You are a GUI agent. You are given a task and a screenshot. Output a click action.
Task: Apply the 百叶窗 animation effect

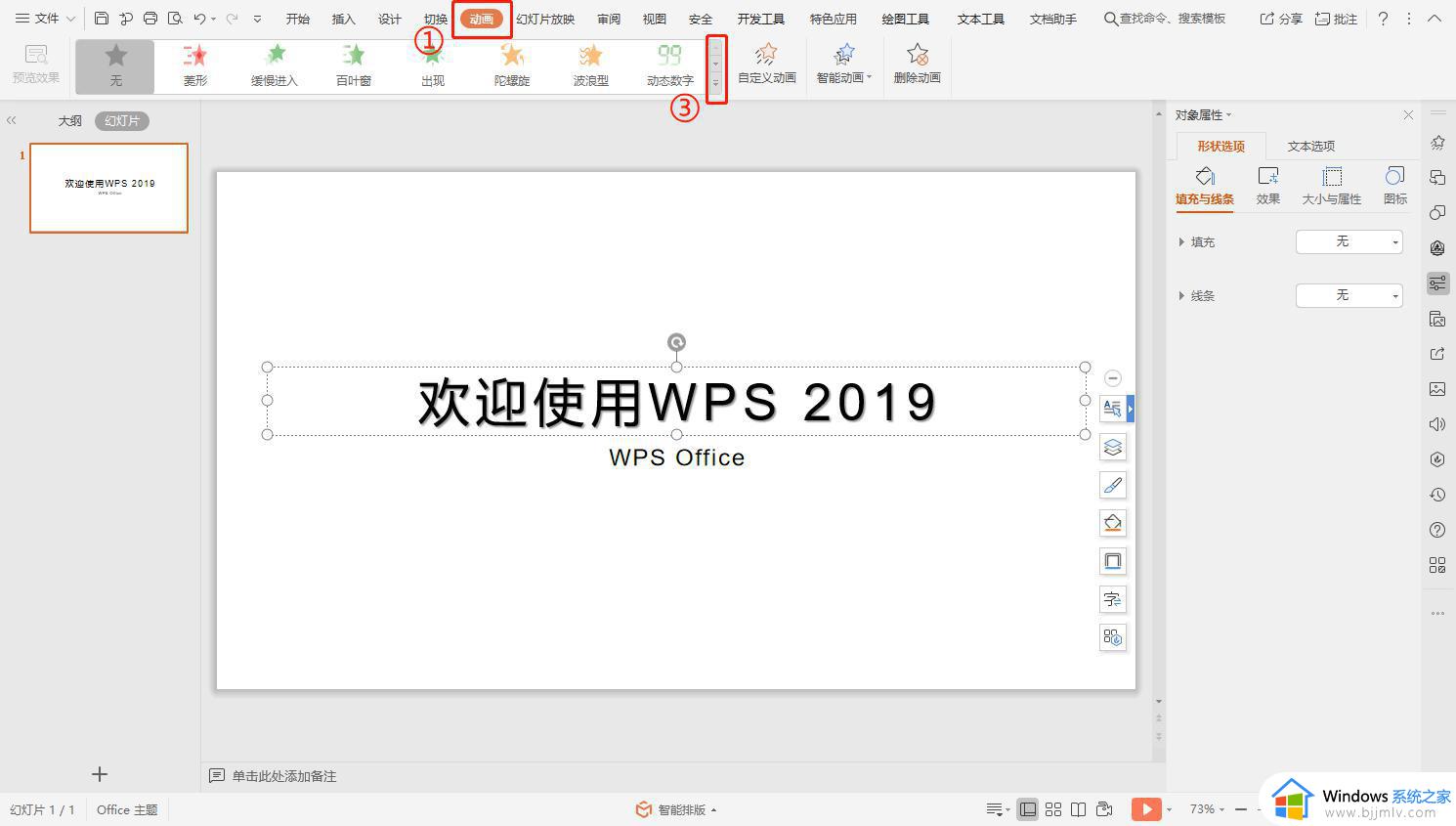click(354, 66)
